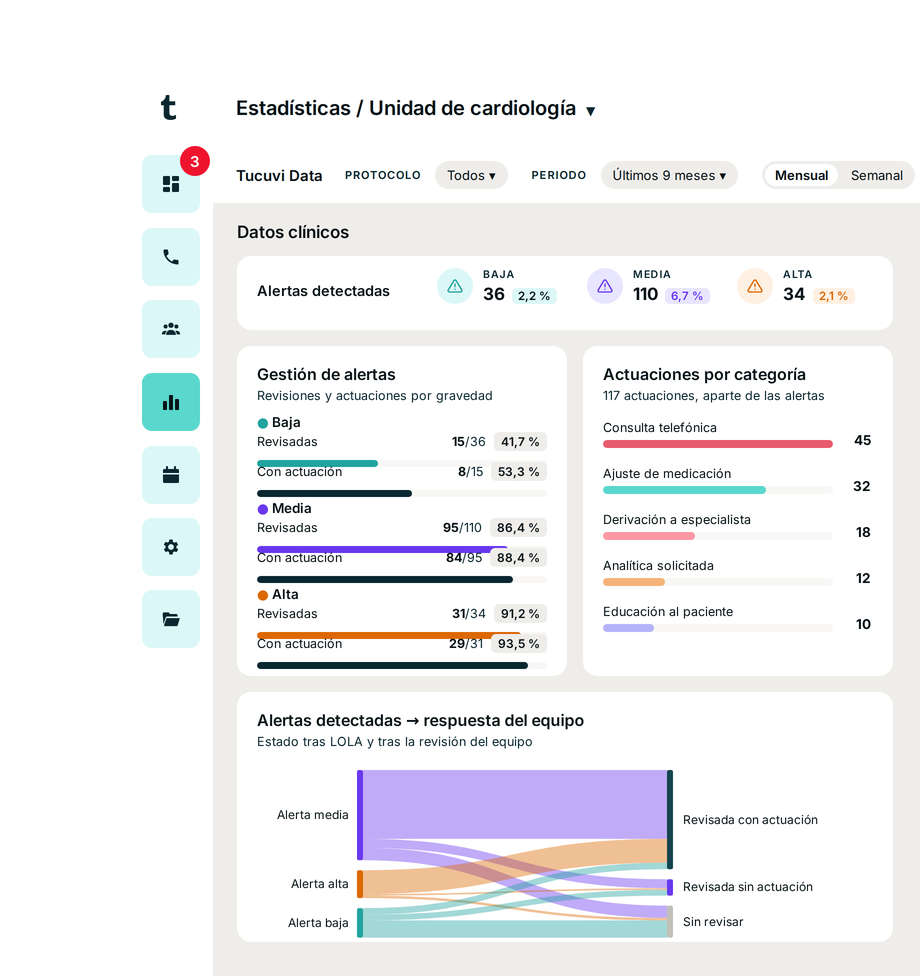Image resolution: width=920 pixels, height=976 pixels.
Task: Click the 'Gestión de alertas' card title
Action: (x=326, y=375)
